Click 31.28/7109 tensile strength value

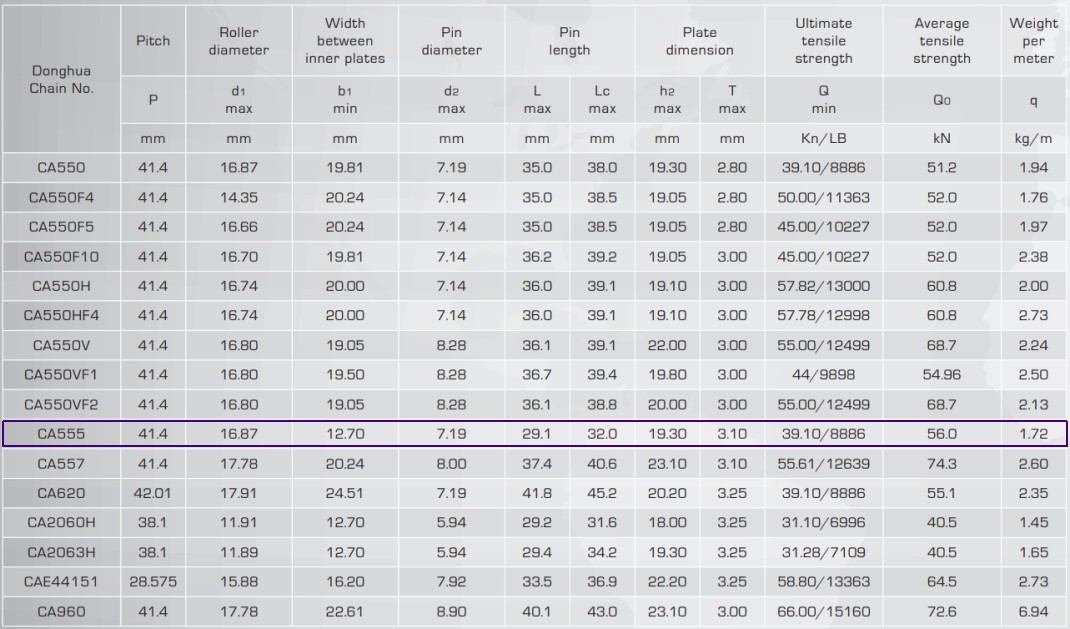[824, 553]
